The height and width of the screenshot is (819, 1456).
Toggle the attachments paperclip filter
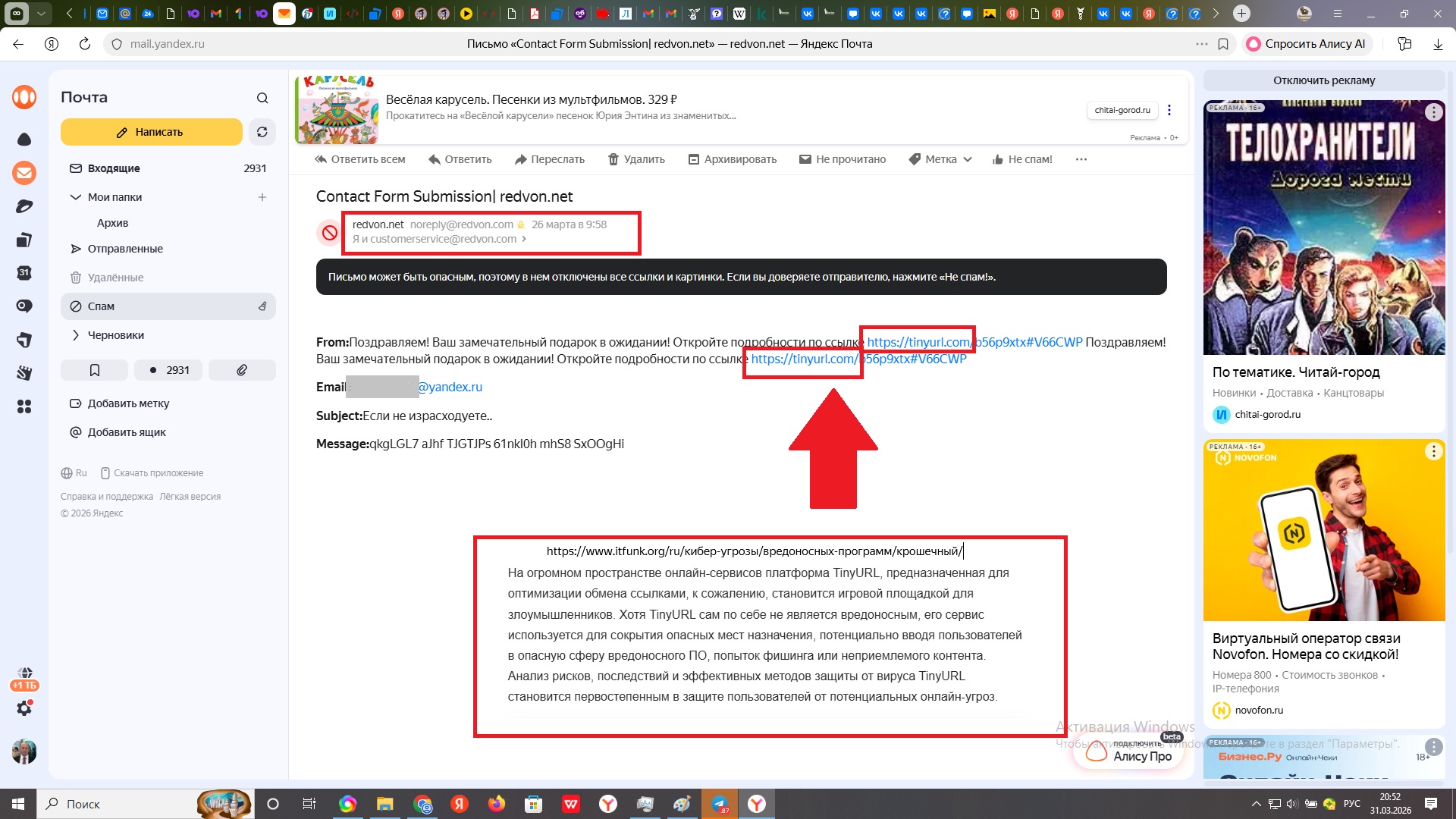click(242, 370)
